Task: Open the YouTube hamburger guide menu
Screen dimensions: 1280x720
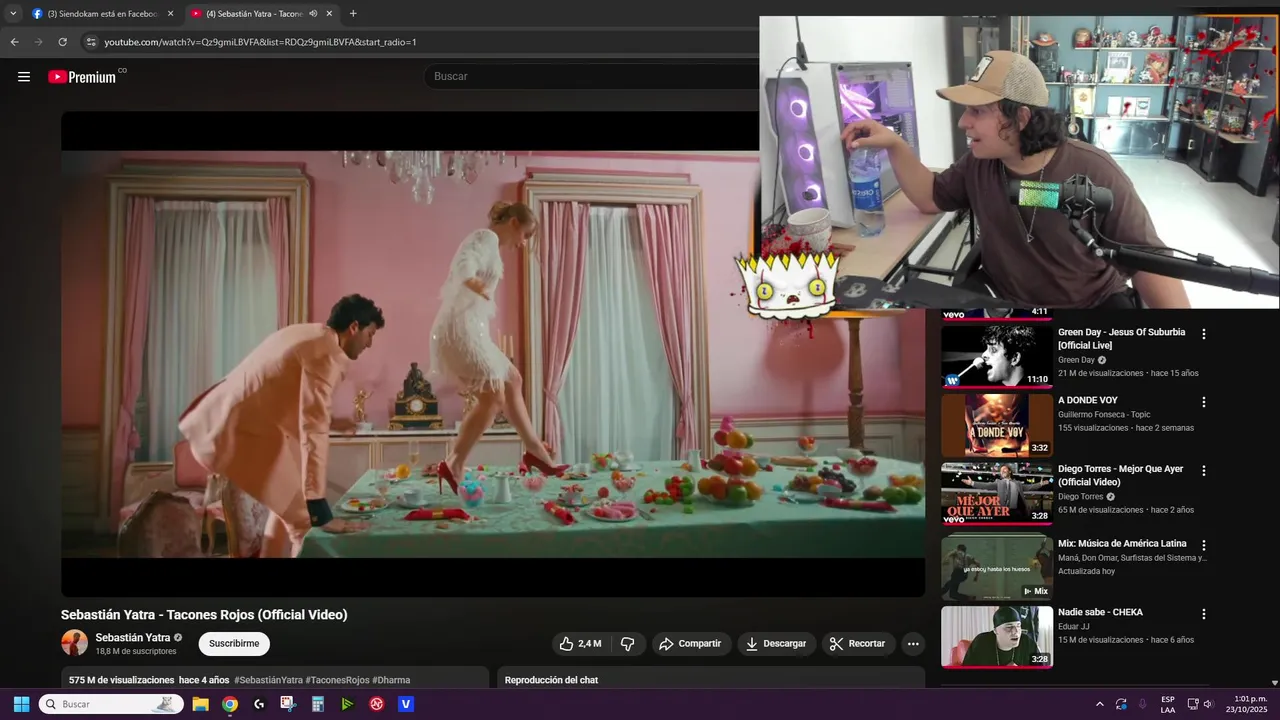Action: [24, 77]
